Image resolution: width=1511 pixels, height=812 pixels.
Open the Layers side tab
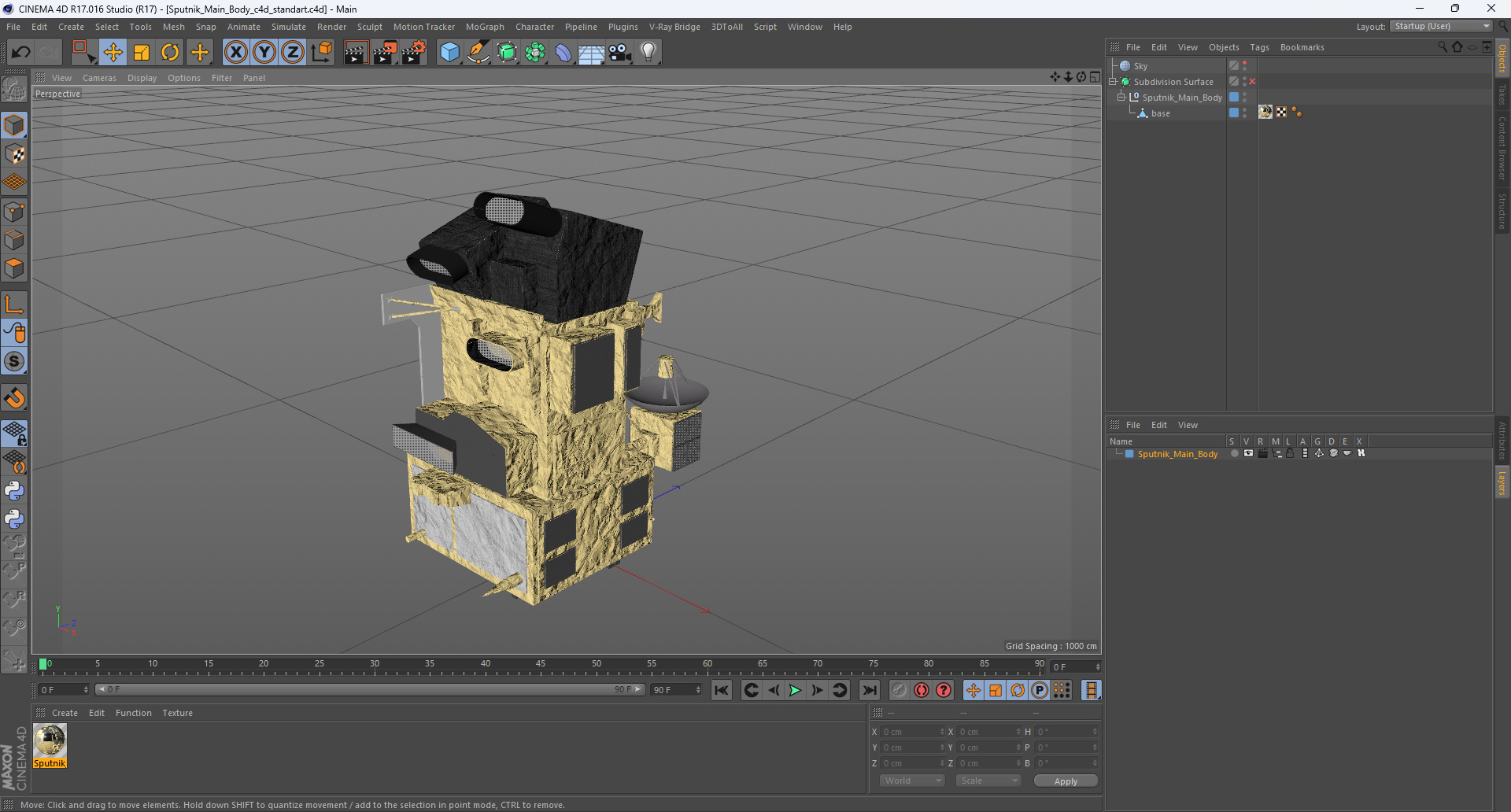tap(1502, 482)
